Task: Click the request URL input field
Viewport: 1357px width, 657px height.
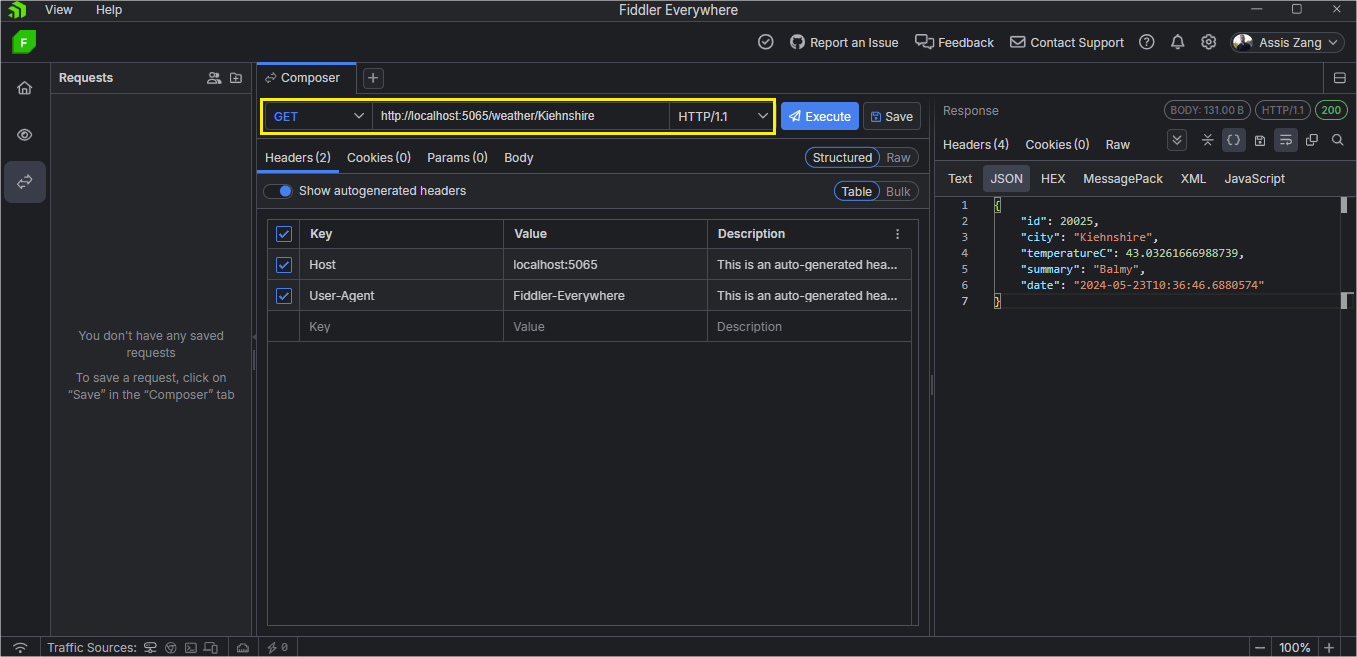Action: coord(520,116)
